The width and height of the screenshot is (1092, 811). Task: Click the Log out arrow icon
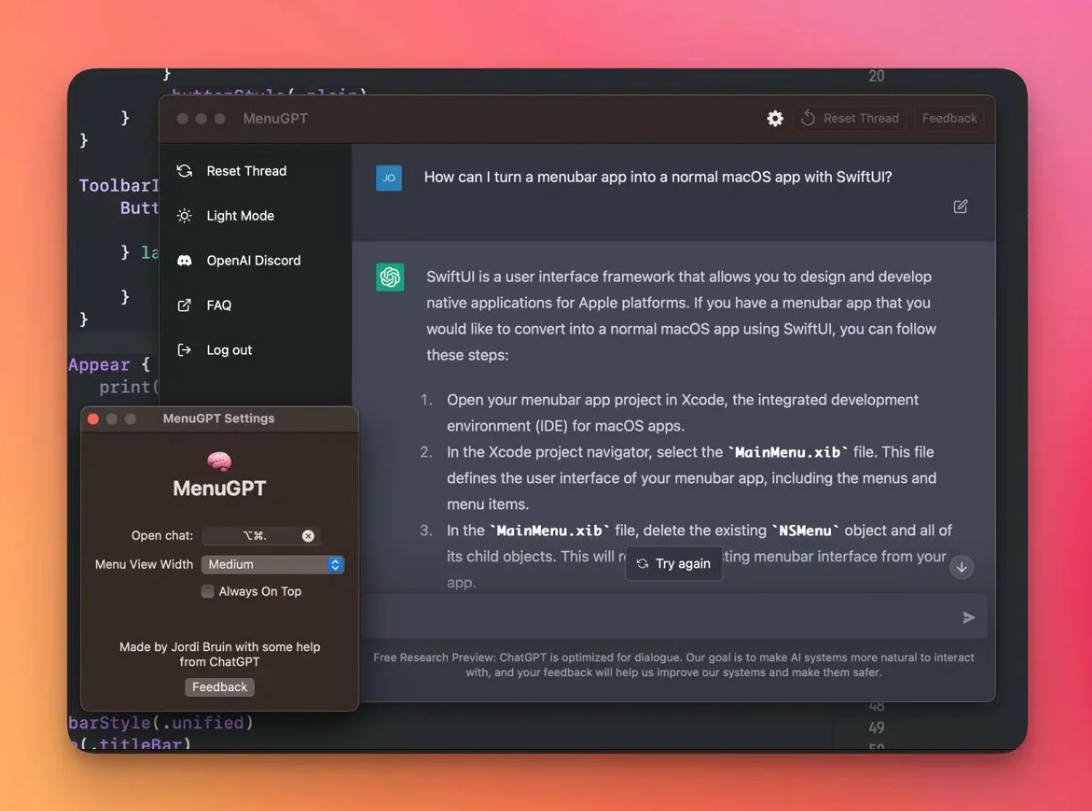coord(184,349)
